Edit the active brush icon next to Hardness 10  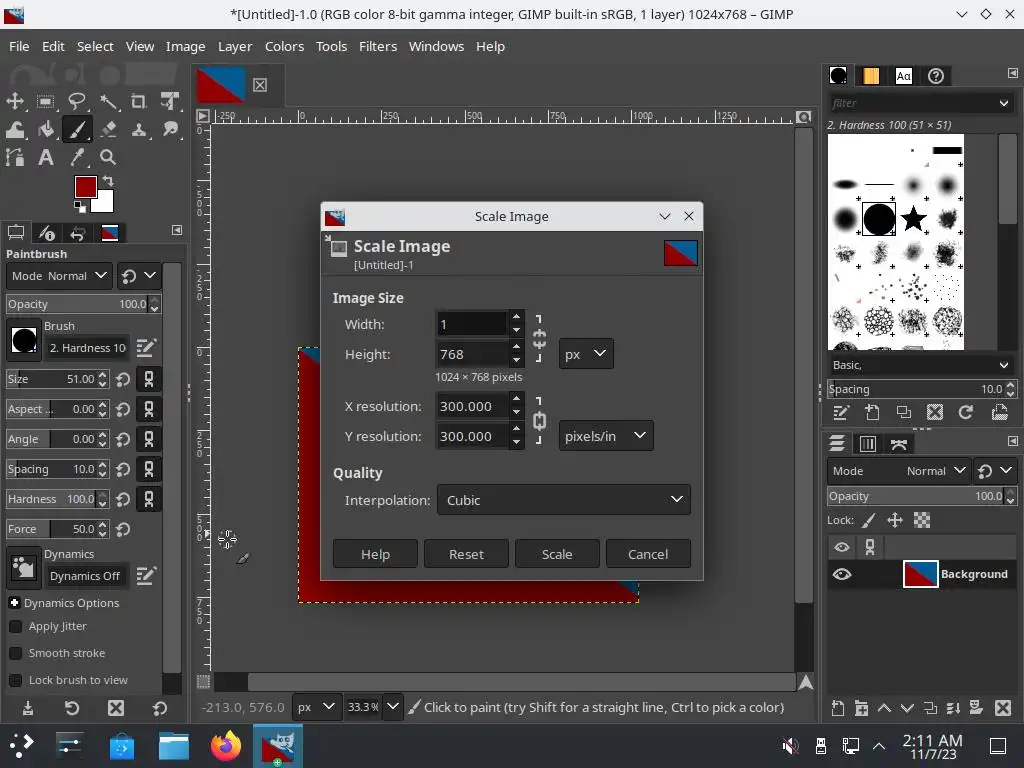(x=146, y=347)
